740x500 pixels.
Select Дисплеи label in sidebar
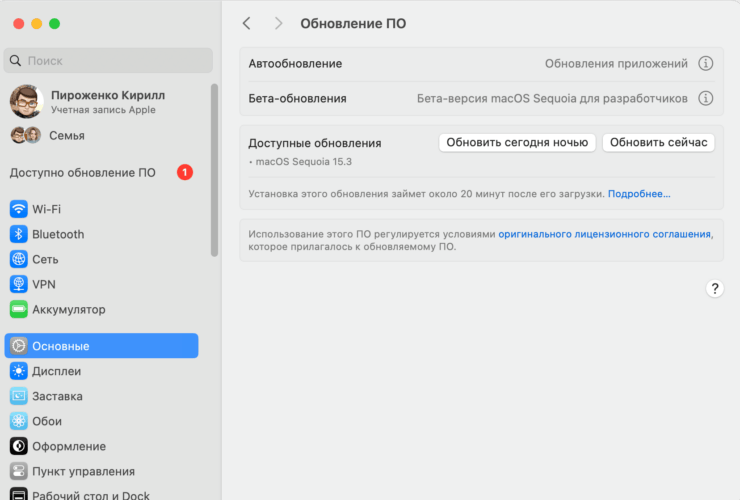[x=57, y=371]
